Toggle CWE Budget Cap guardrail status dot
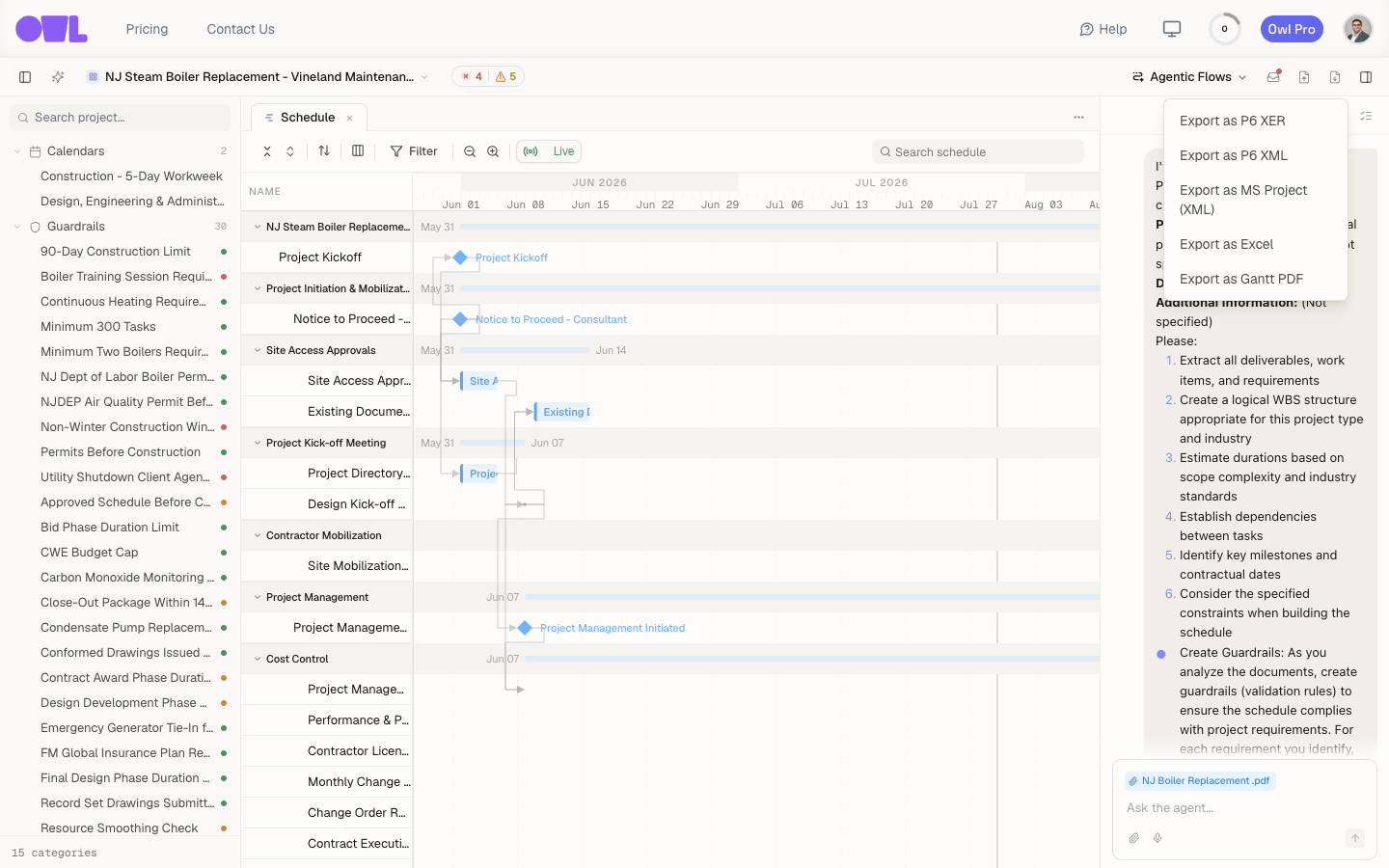Image resolution: width=1389 pixels, height=868 pixels. [224, 553]
